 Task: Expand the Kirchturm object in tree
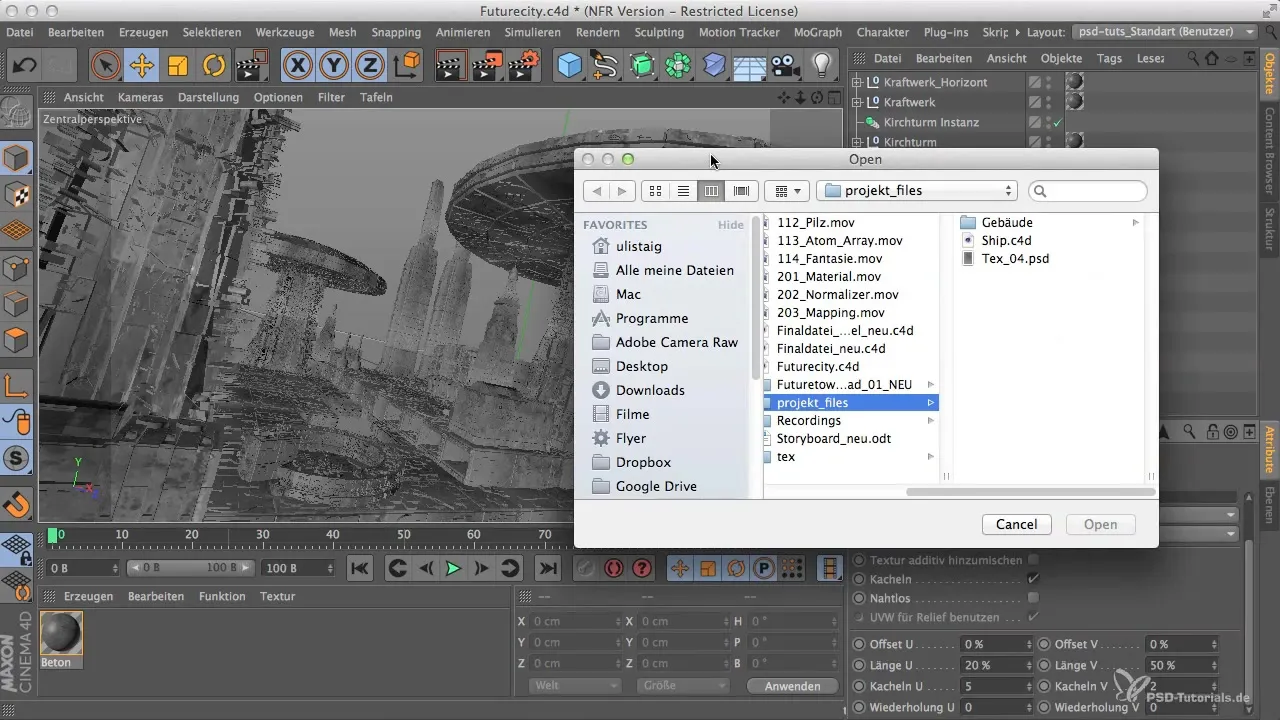pyautogui.click(x=857, y=142)
